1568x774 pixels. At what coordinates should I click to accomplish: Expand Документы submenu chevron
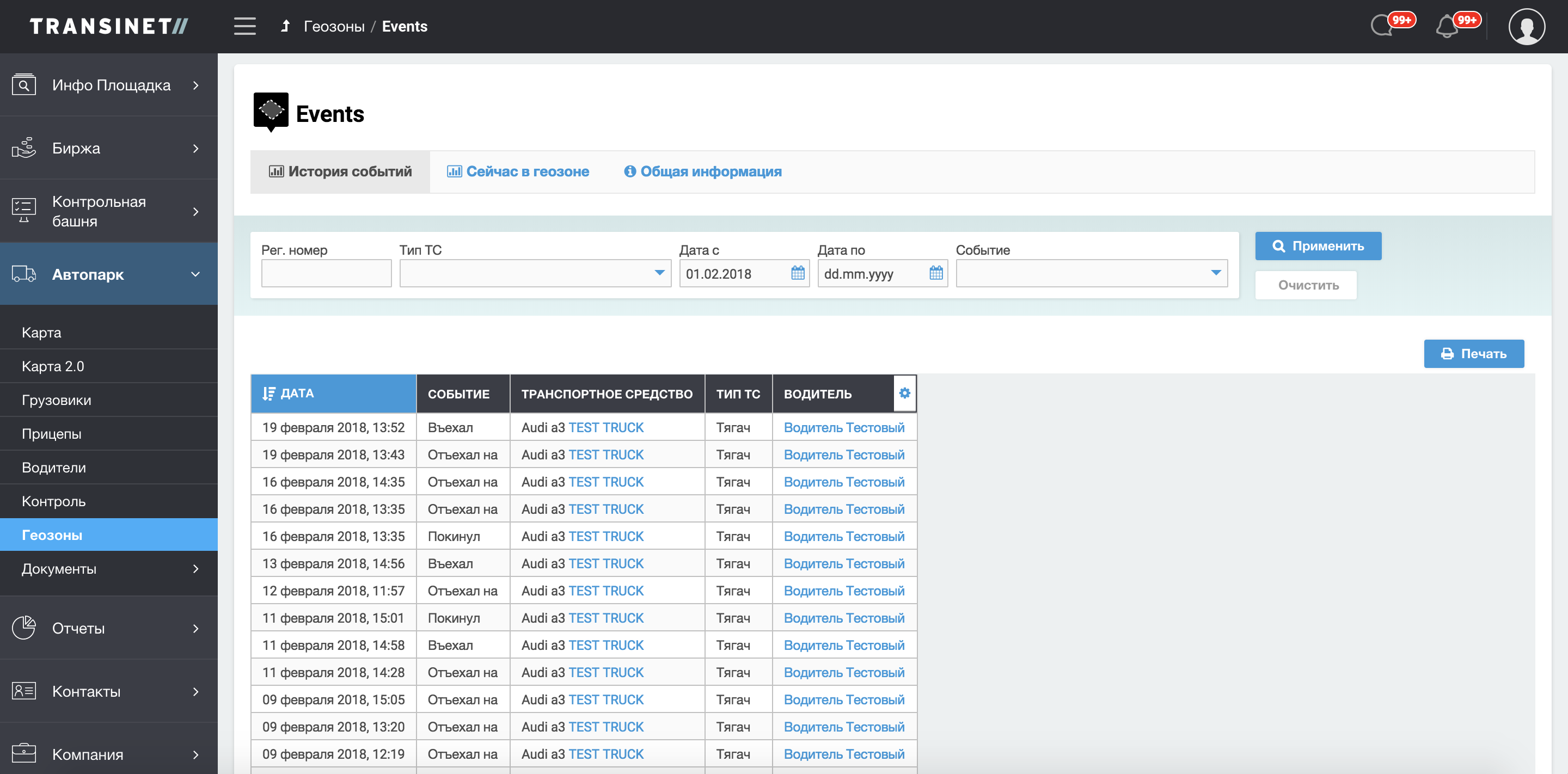pyautogui.click(x=195, y=569)
